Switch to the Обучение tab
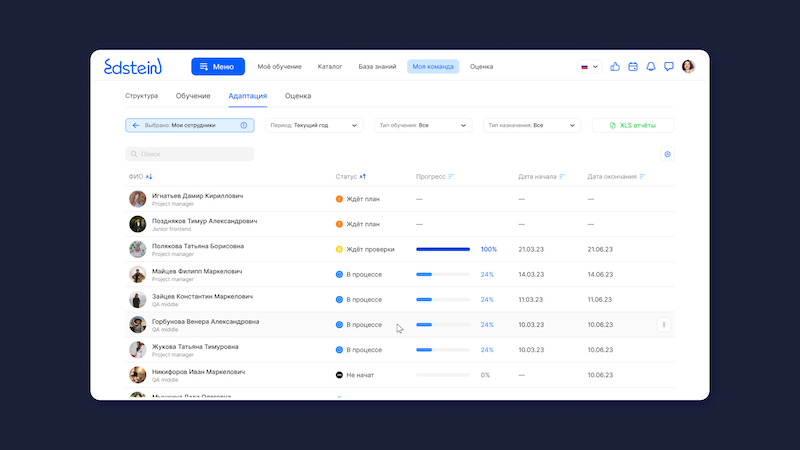 (193, 96)
